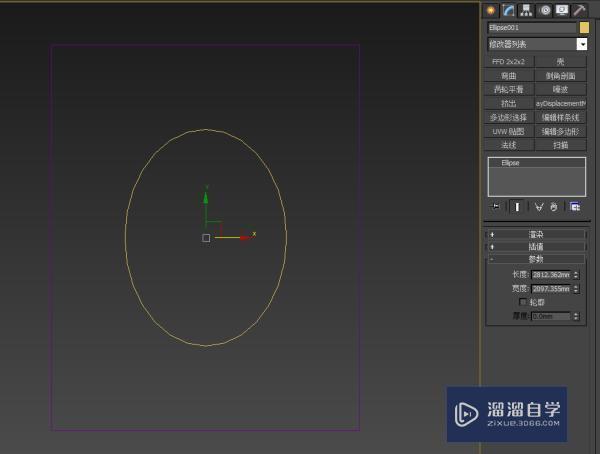
Task: Open the Display panel tab
Action: 562,10
